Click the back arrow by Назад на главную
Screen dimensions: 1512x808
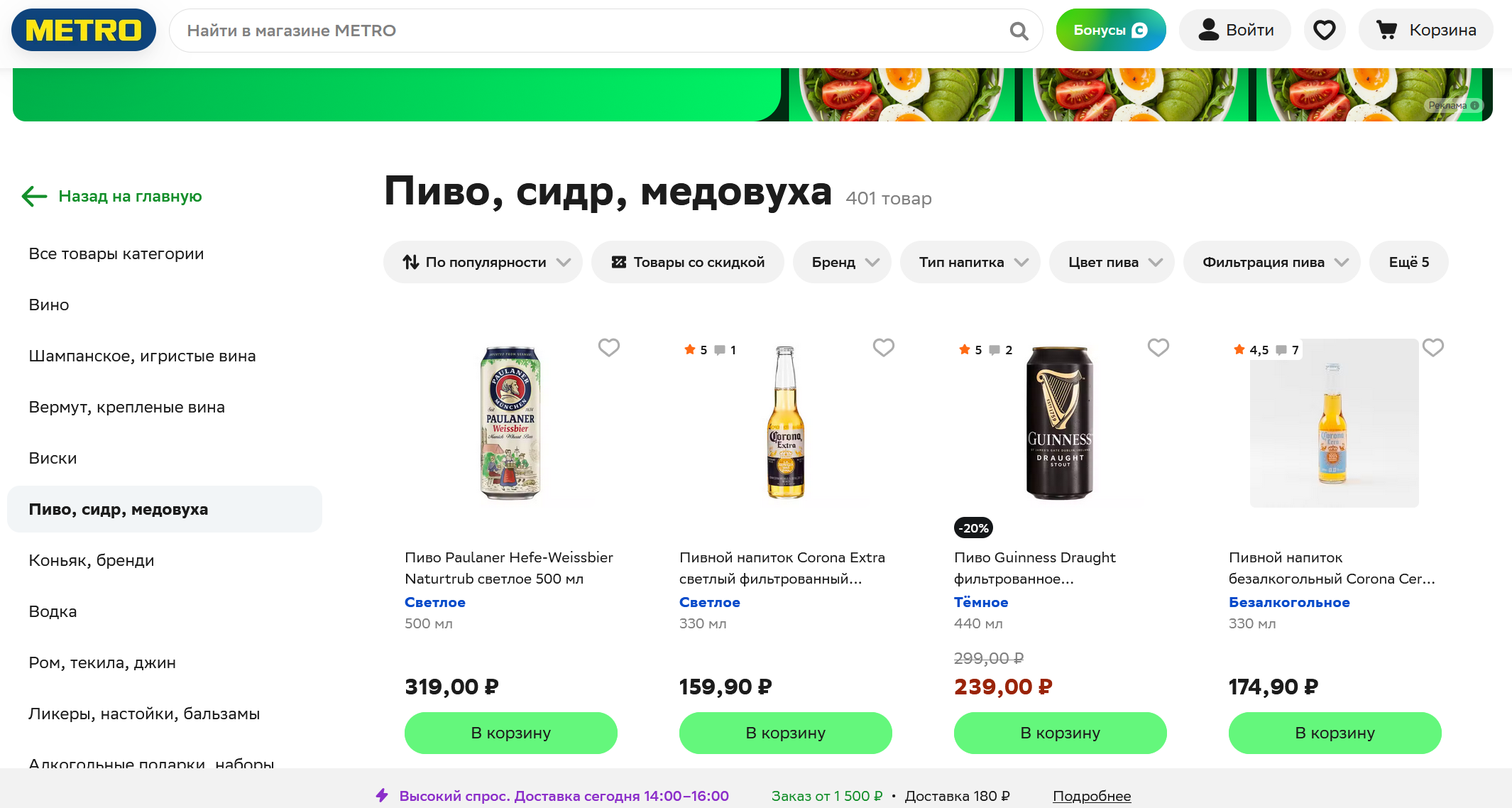point(34,196)
